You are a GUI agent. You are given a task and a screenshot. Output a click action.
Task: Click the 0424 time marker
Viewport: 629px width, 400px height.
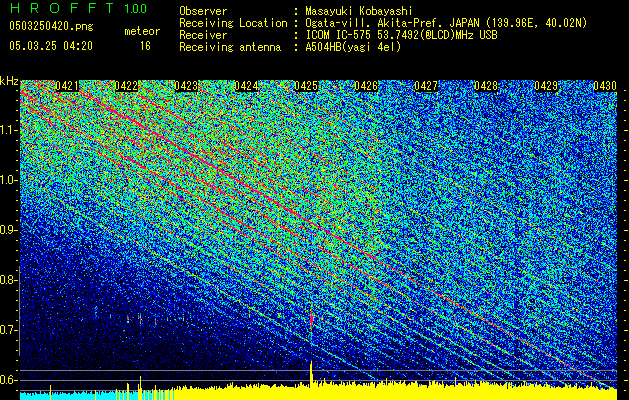(246, 86)
